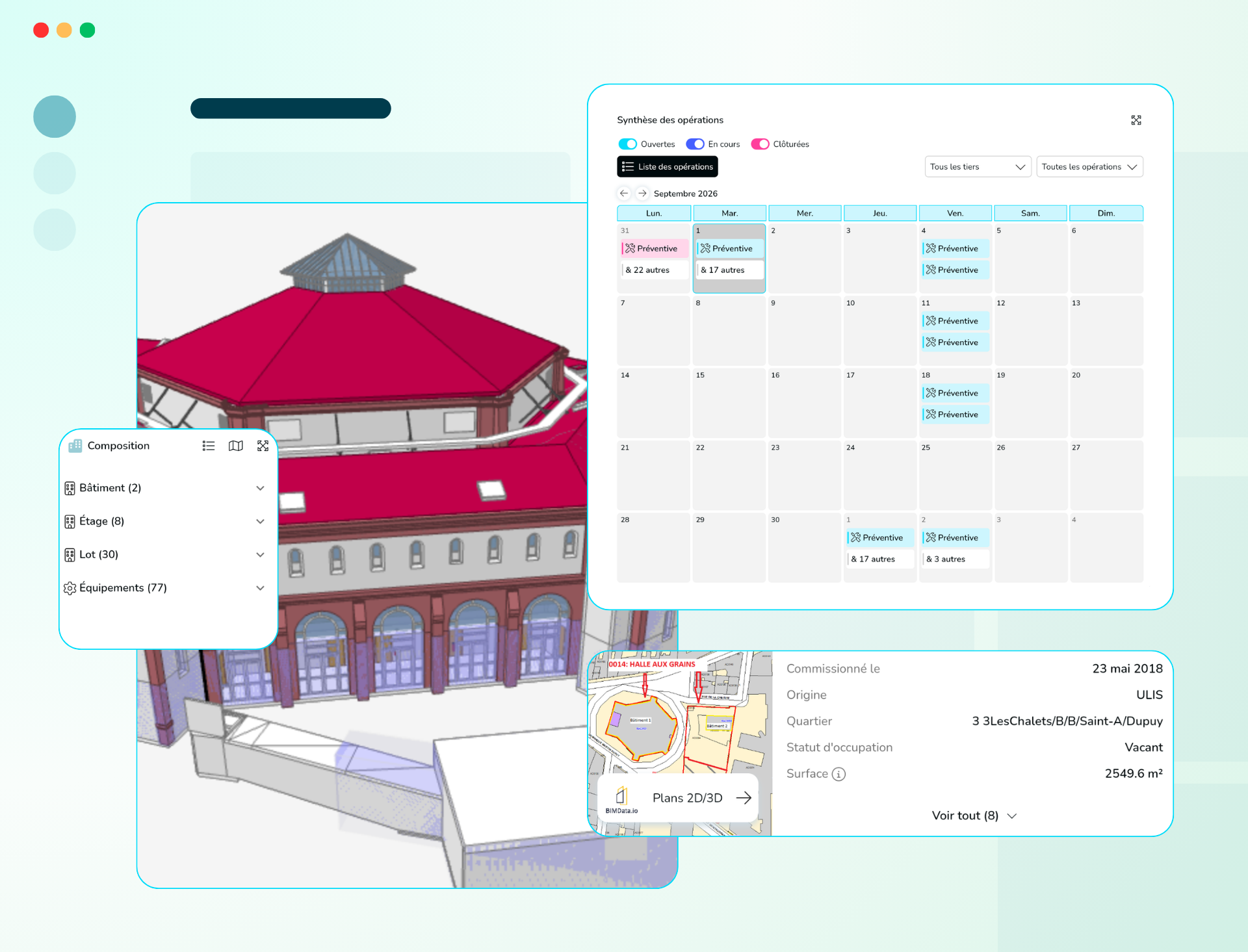This screenshot has height=952, width=1248.
Task: Click the Mer. column header
Action: pyautogui.click(x=805, y=213)
